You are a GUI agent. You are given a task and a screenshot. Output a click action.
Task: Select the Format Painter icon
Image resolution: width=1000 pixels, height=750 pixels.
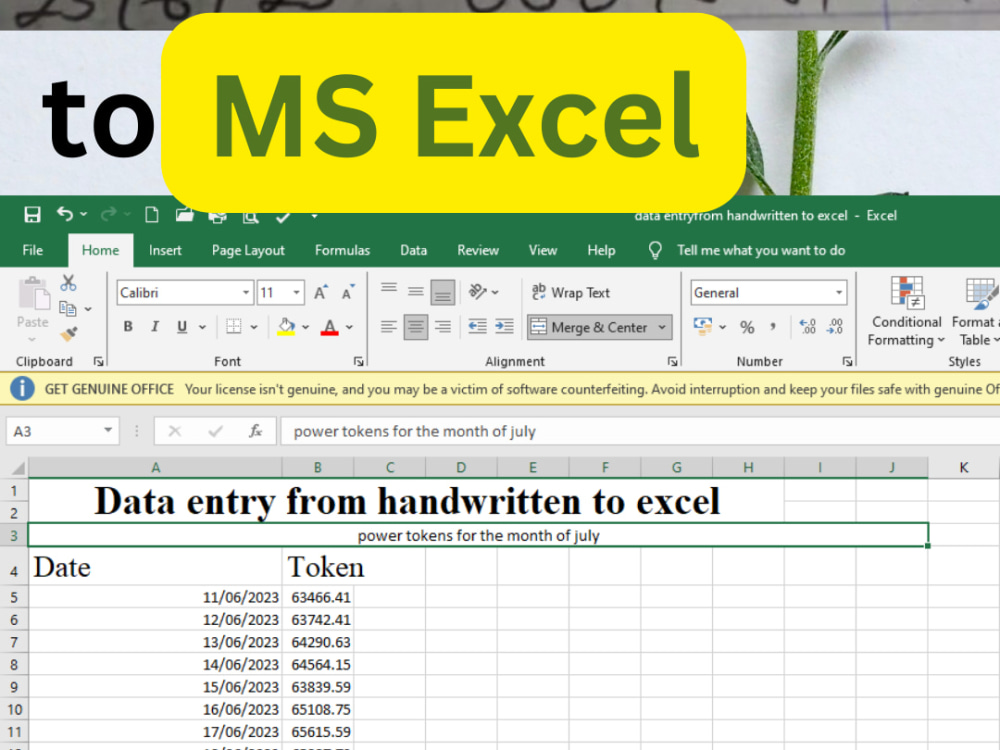[x=69, y=334]
